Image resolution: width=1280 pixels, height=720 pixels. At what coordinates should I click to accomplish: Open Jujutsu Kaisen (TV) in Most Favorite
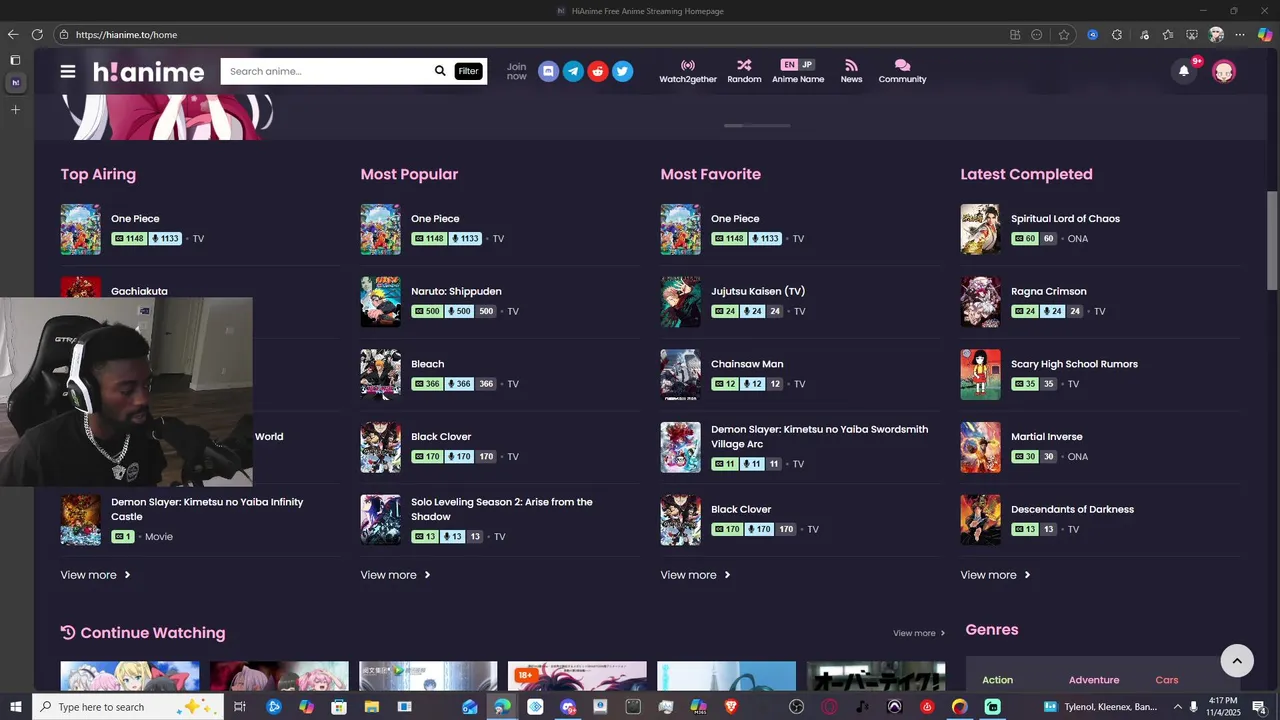pyautogui.click(x=758, y=291)
